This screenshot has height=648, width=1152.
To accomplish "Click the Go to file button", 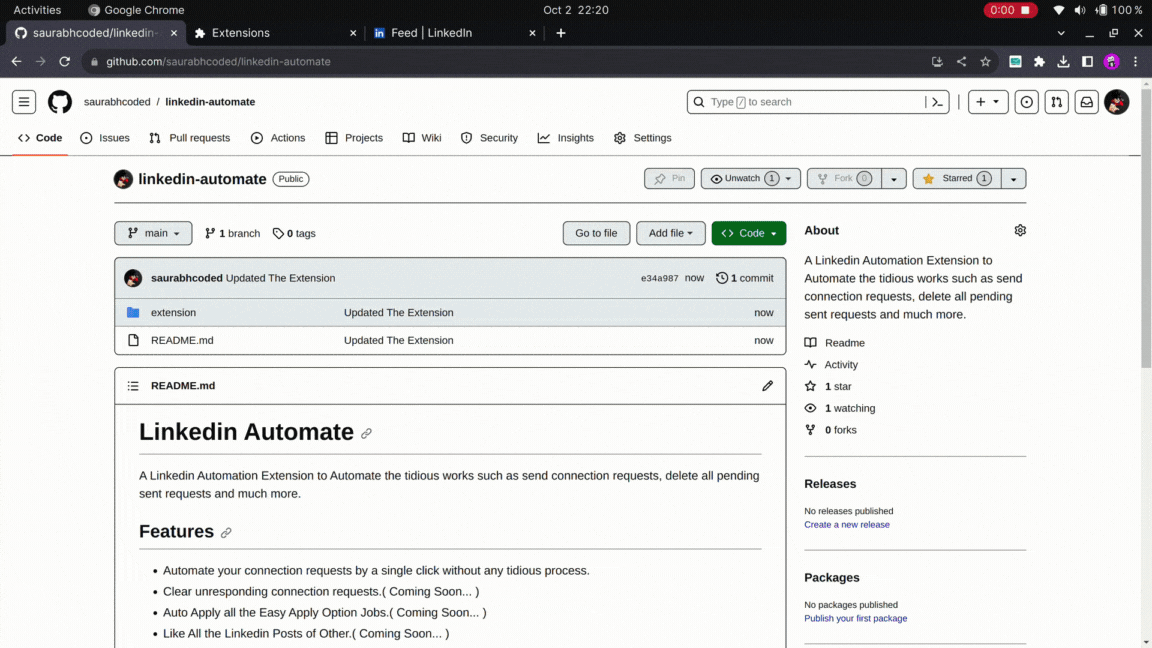I will click(596, 233).
